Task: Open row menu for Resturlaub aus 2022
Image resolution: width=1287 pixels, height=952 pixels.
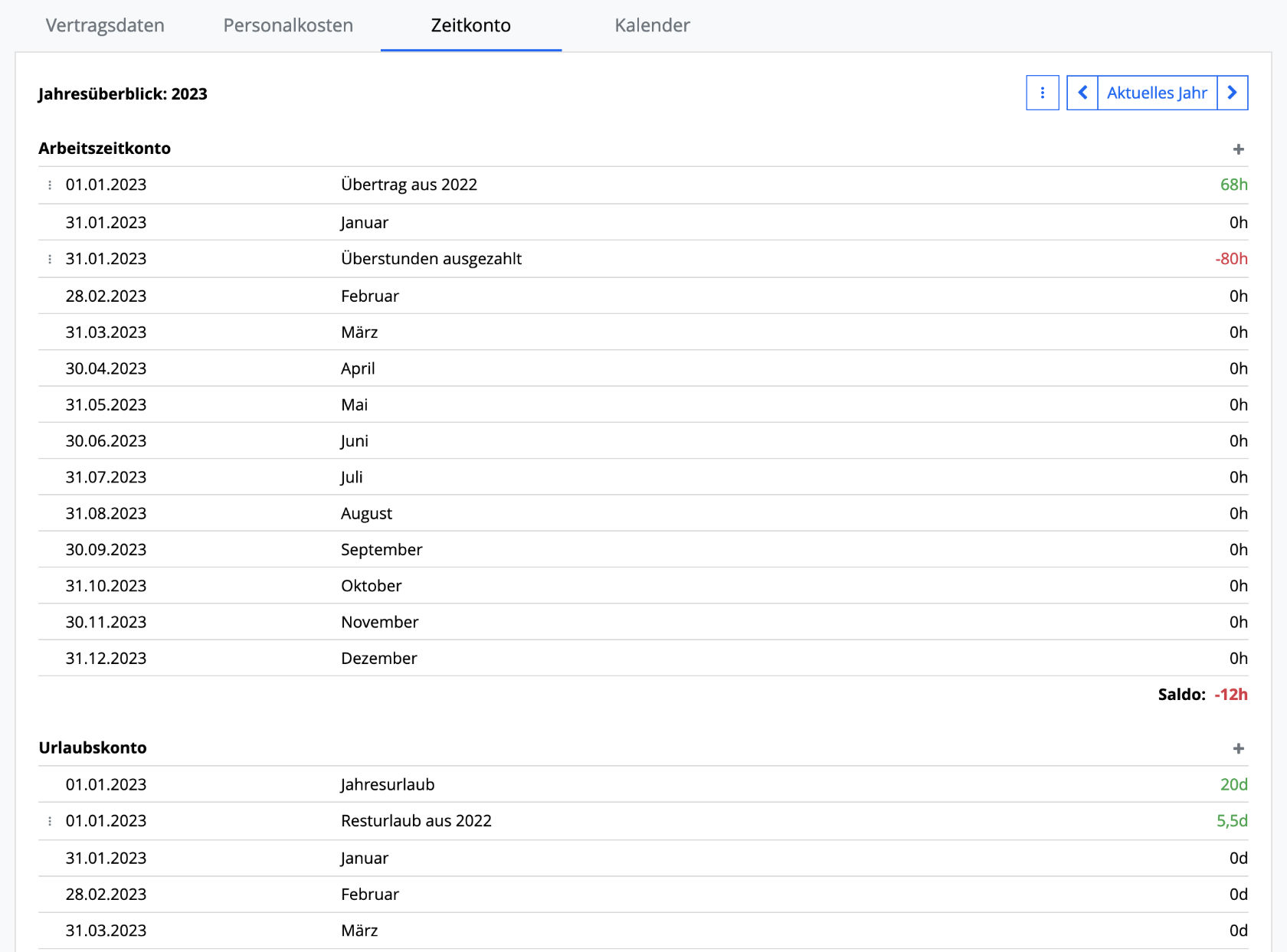Action: tap(50, 821)
